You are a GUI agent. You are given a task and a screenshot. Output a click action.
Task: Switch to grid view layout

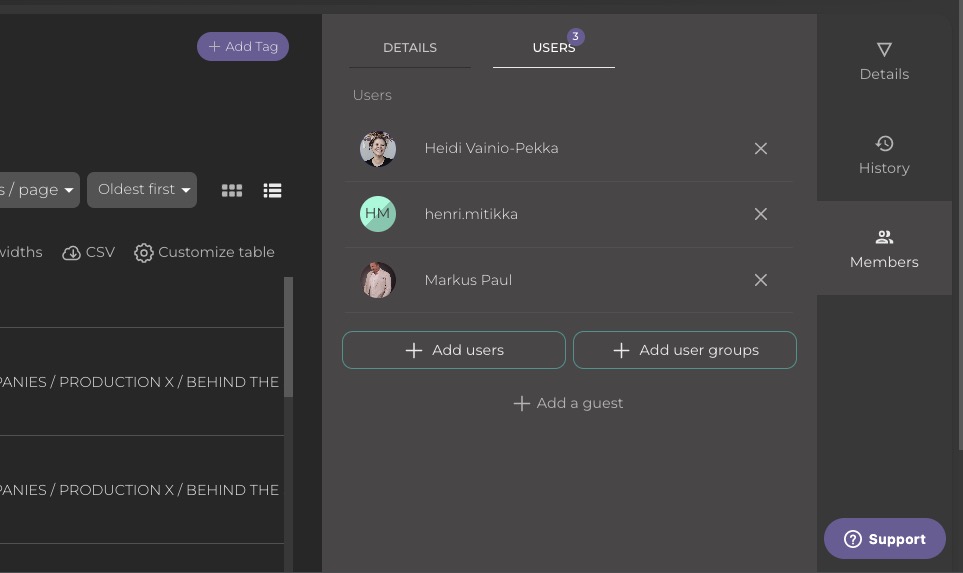coord(232,190)
